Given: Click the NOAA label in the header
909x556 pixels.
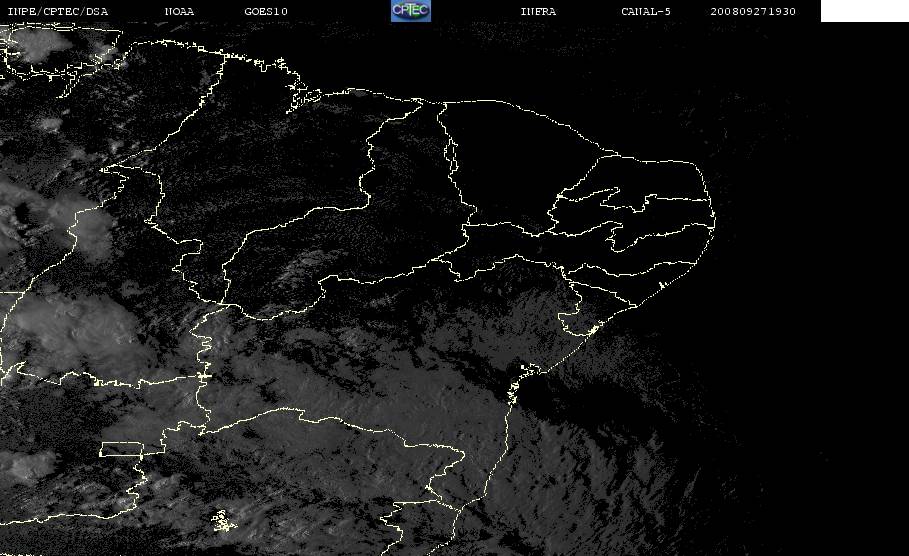Looking at the screenshot, I should 179,11.
